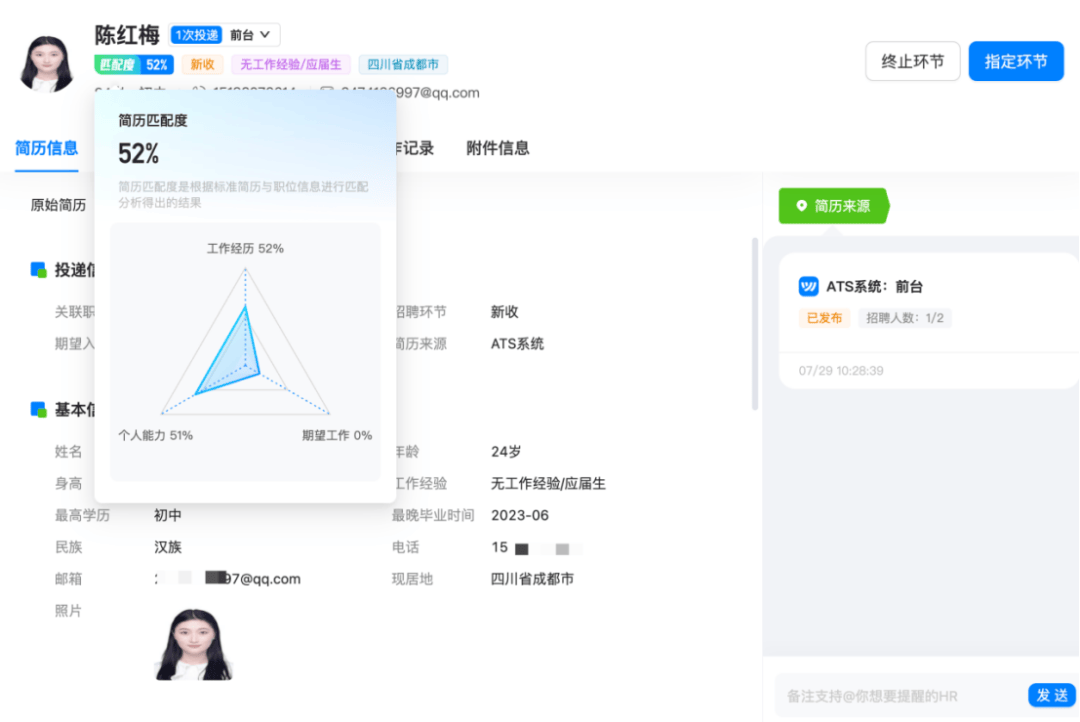Image resolution: width=1080 pixels, height=722 pixels.
Task: Click the 已发布 status tag
Action: coord(825,318)
